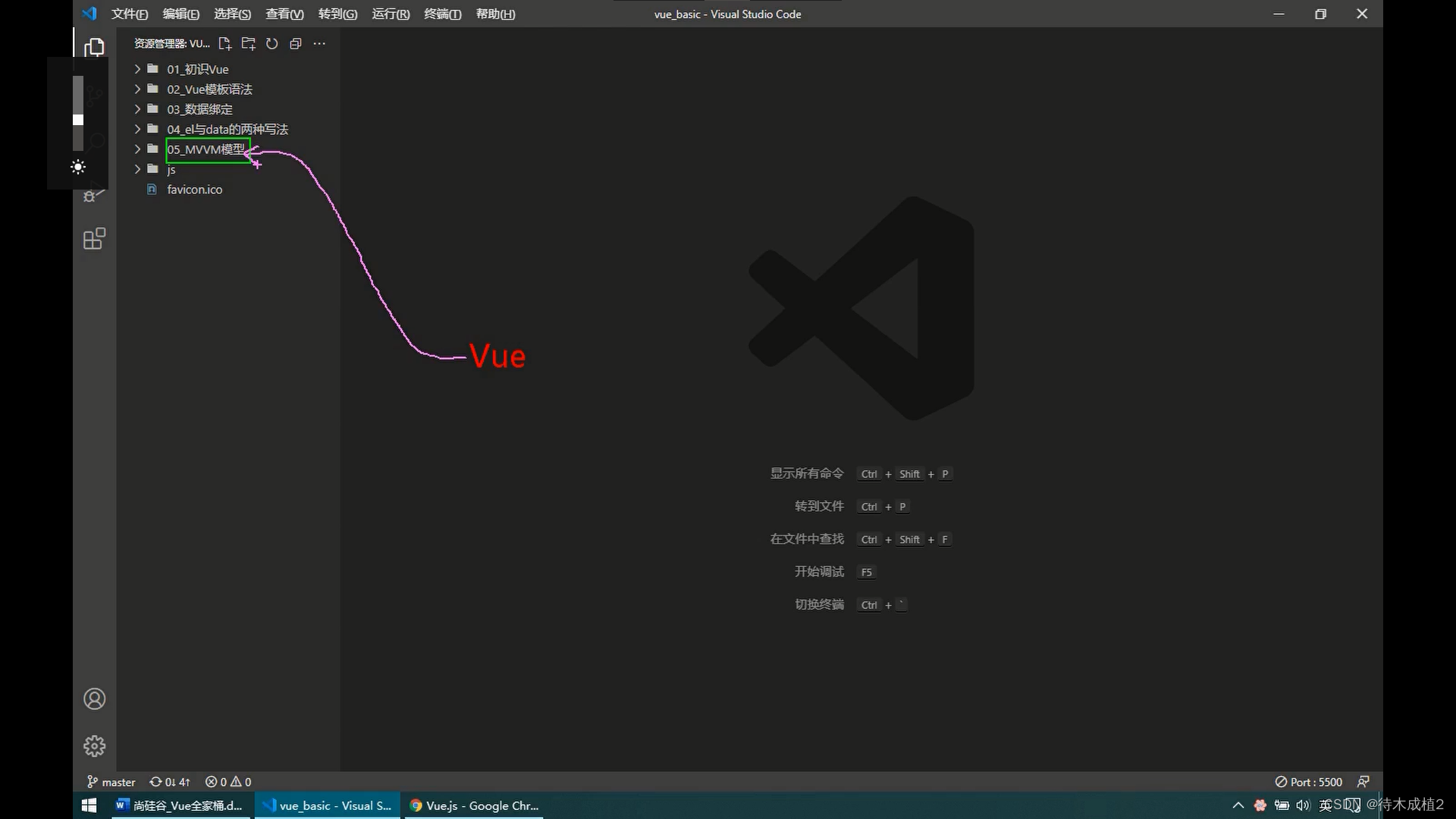Open the Accounts icon in activity bar
Screen dimensions: 1456x819
tap(94, 698)
